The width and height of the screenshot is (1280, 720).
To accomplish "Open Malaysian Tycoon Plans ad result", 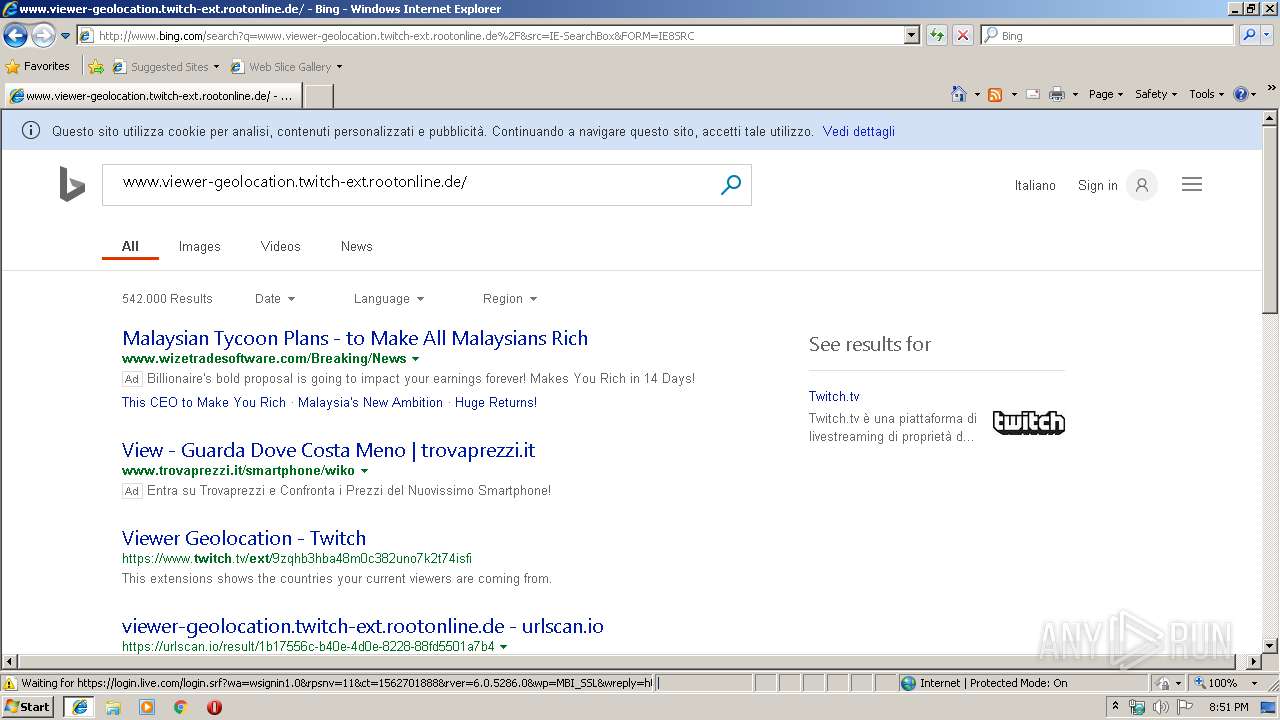I will [x=355, y=338].
